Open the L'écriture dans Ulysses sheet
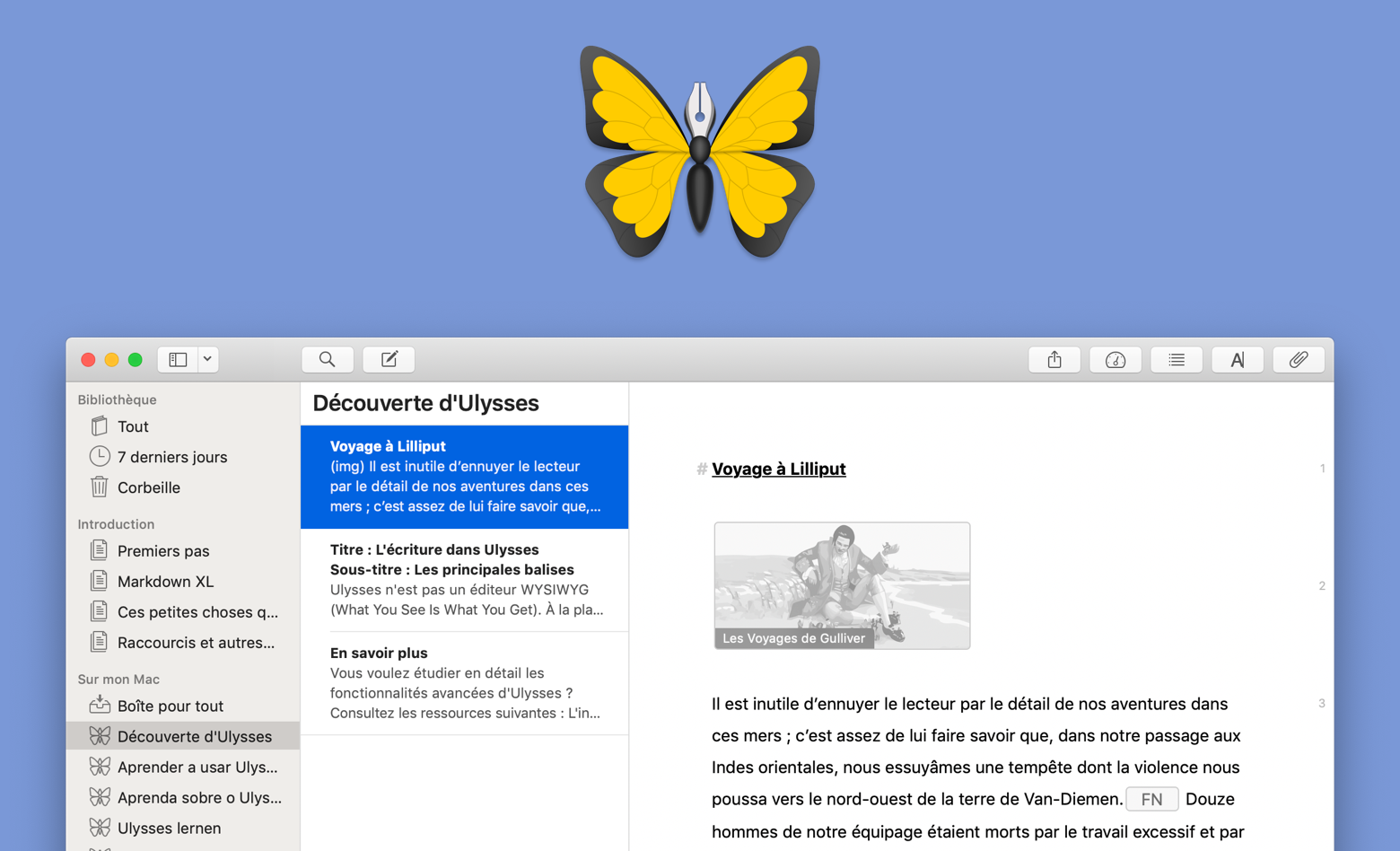The height and width of the screenshot is (851, 1400). pyautogui.click(x=465, y=580)
